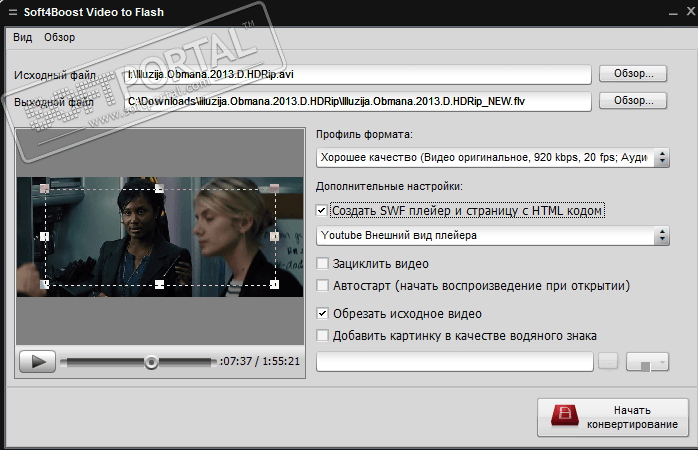Open the Youtube player skin dropdown

coord(492,235)
